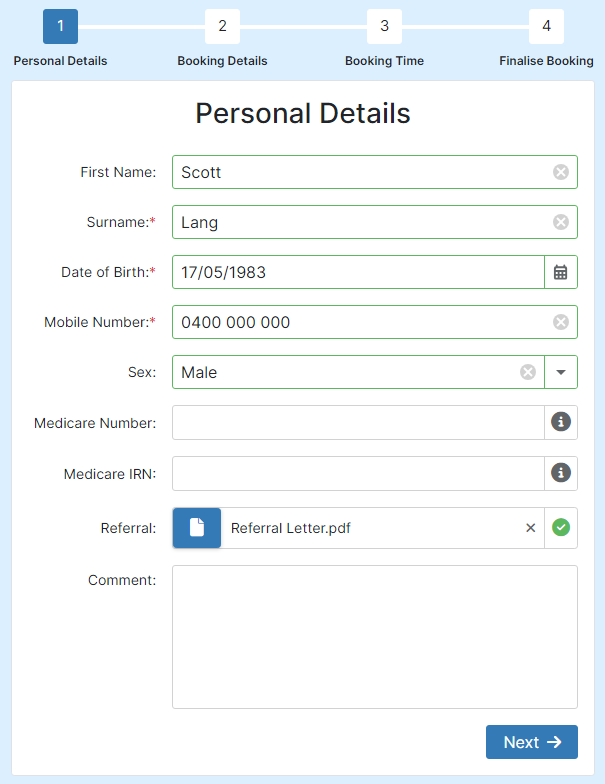Clear the Mobile Number field
The height and width of the screenshot is (784, 605).
(560, 322)
